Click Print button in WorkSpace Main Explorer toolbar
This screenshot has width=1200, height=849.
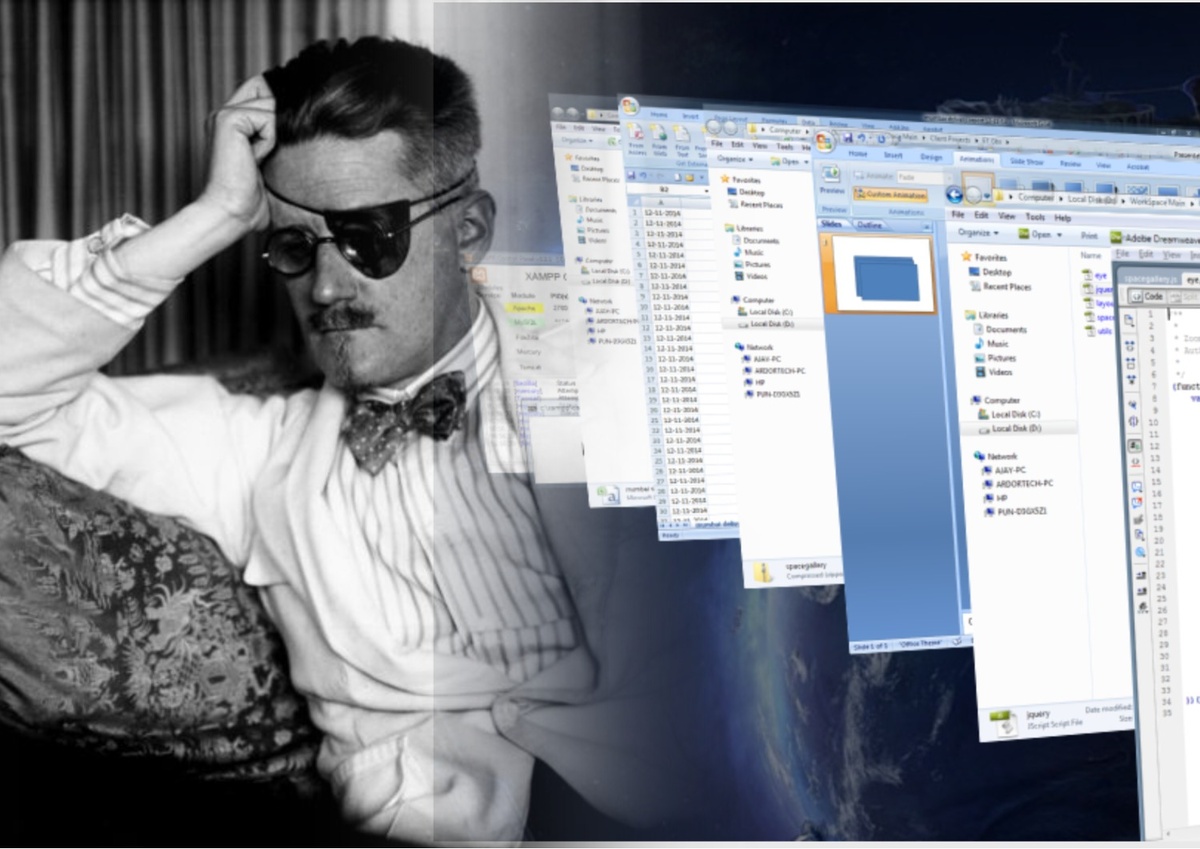click(x=1089, y=236)
